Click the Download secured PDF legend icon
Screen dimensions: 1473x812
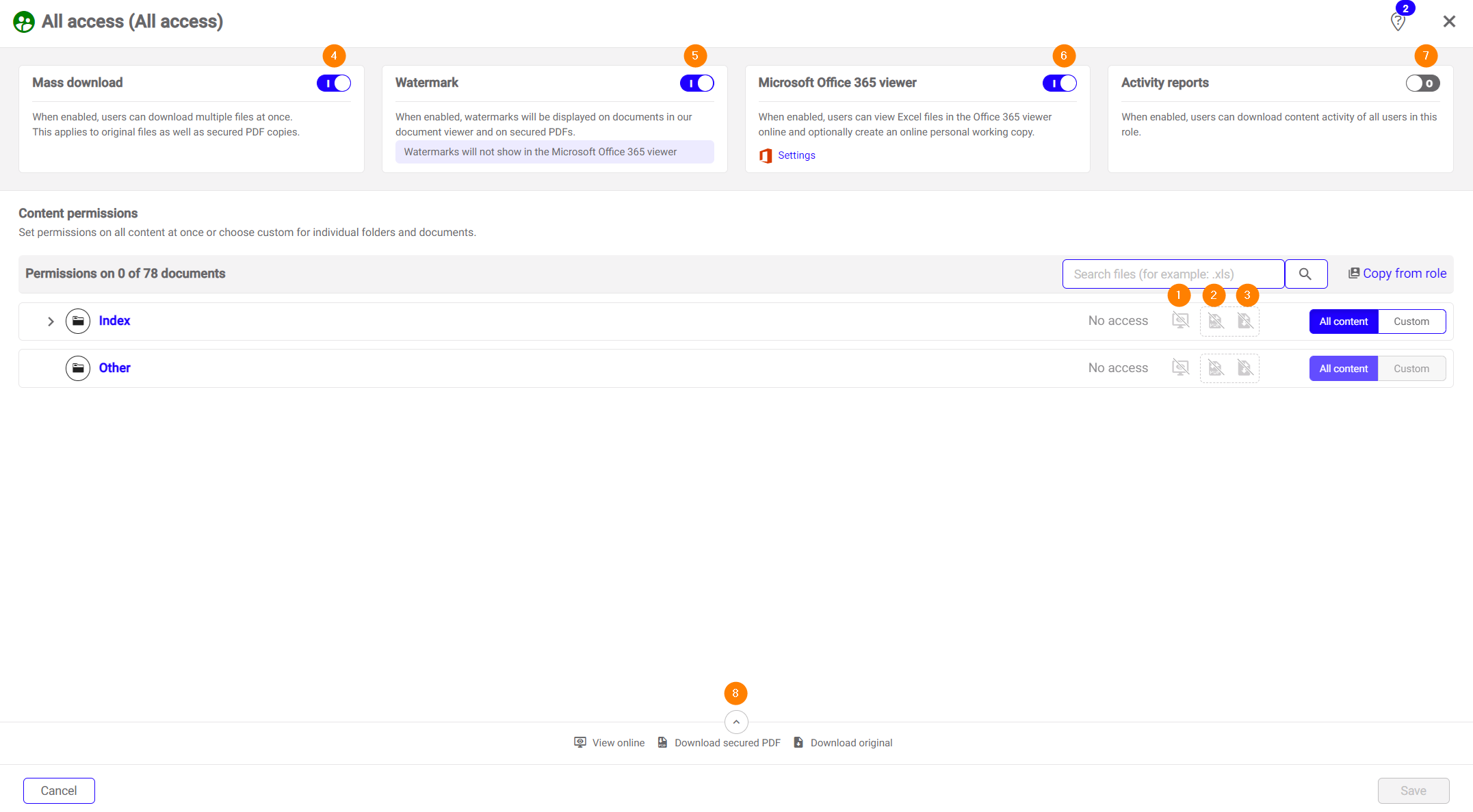pos(662,742)
